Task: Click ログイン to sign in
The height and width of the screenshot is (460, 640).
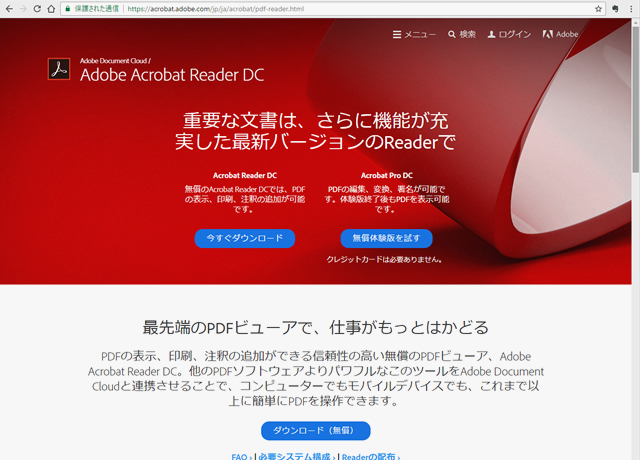Action: [x=509, y=34]
